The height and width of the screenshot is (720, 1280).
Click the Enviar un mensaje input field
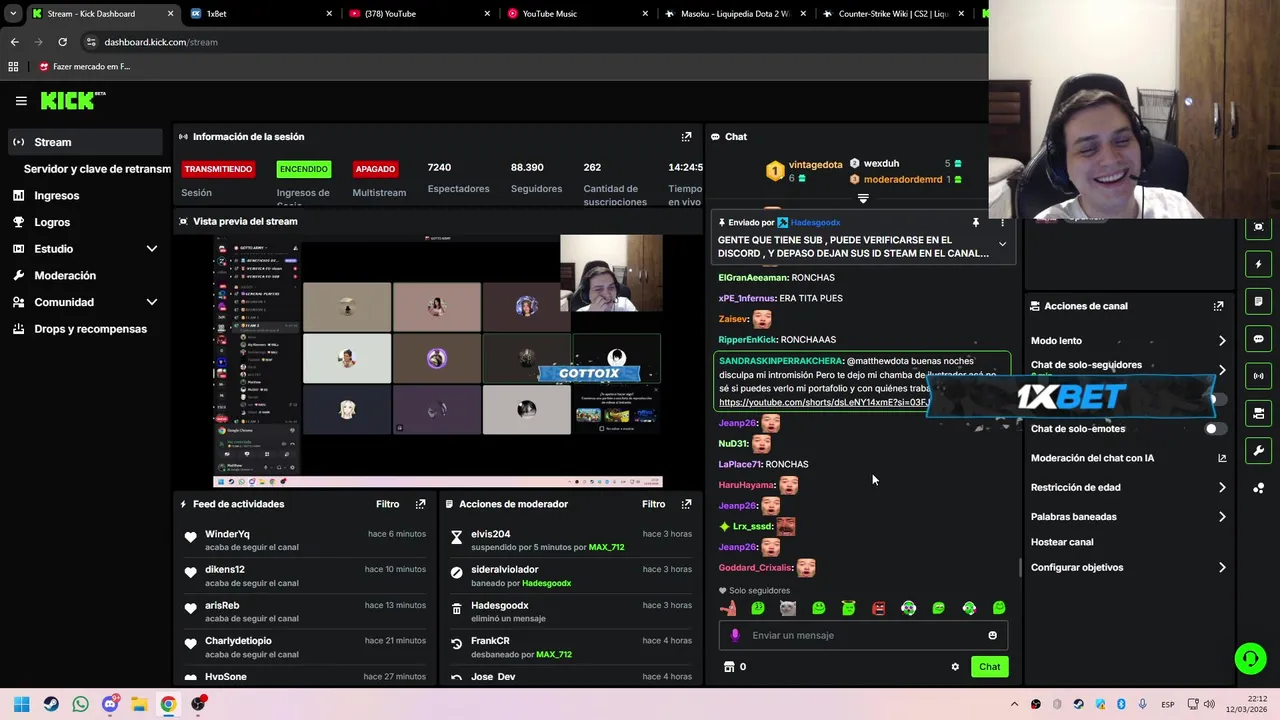pos(863,635)
